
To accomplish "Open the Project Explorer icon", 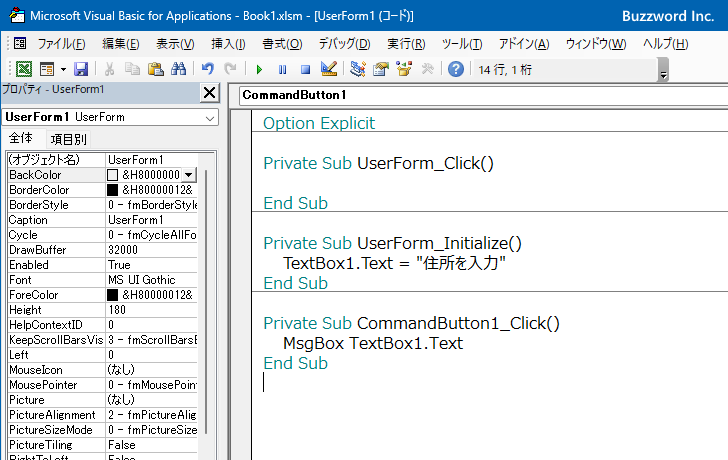I will click(x=358, y=69).
